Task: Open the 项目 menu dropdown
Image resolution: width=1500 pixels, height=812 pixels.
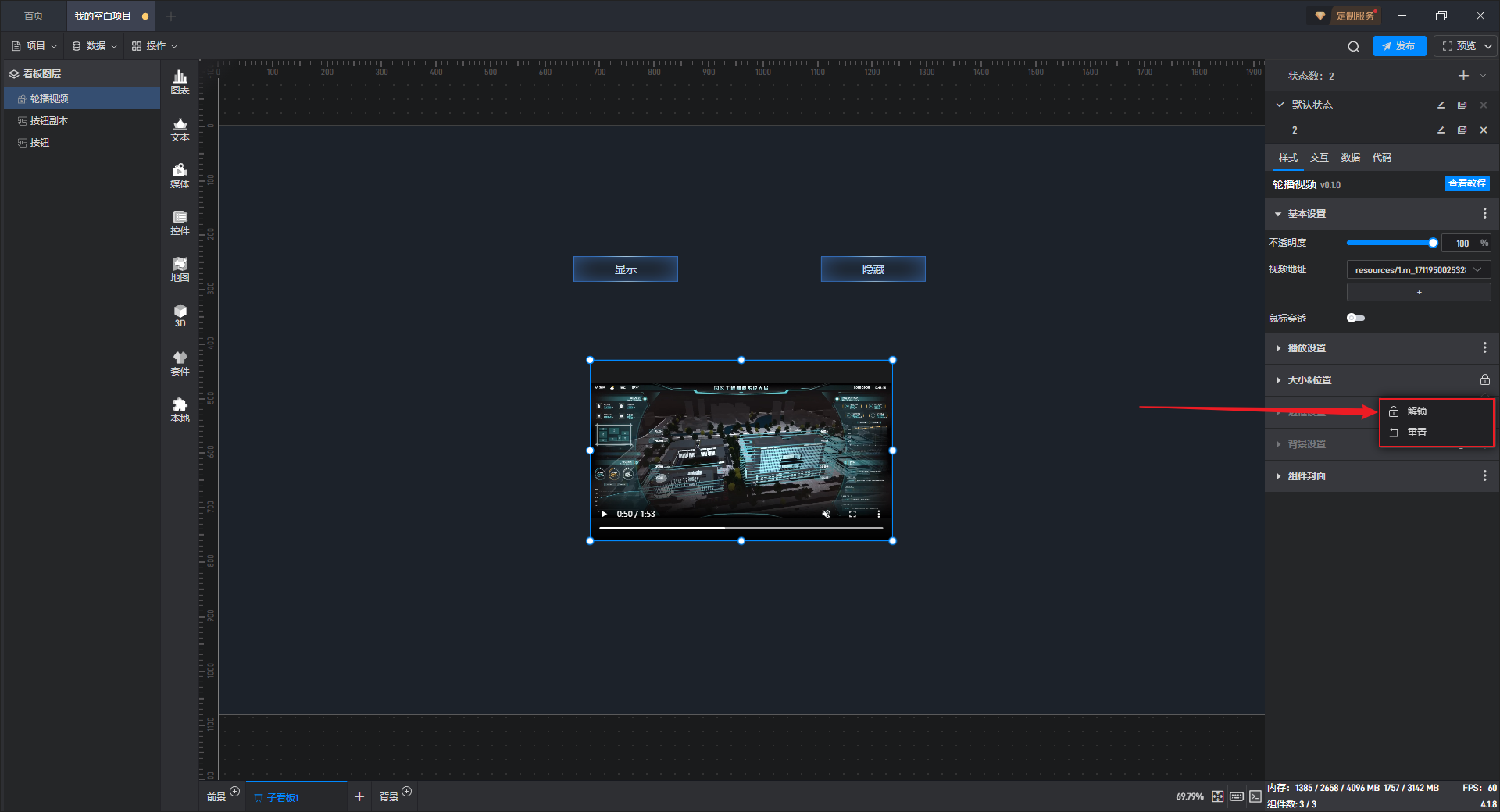Action: 34,46
